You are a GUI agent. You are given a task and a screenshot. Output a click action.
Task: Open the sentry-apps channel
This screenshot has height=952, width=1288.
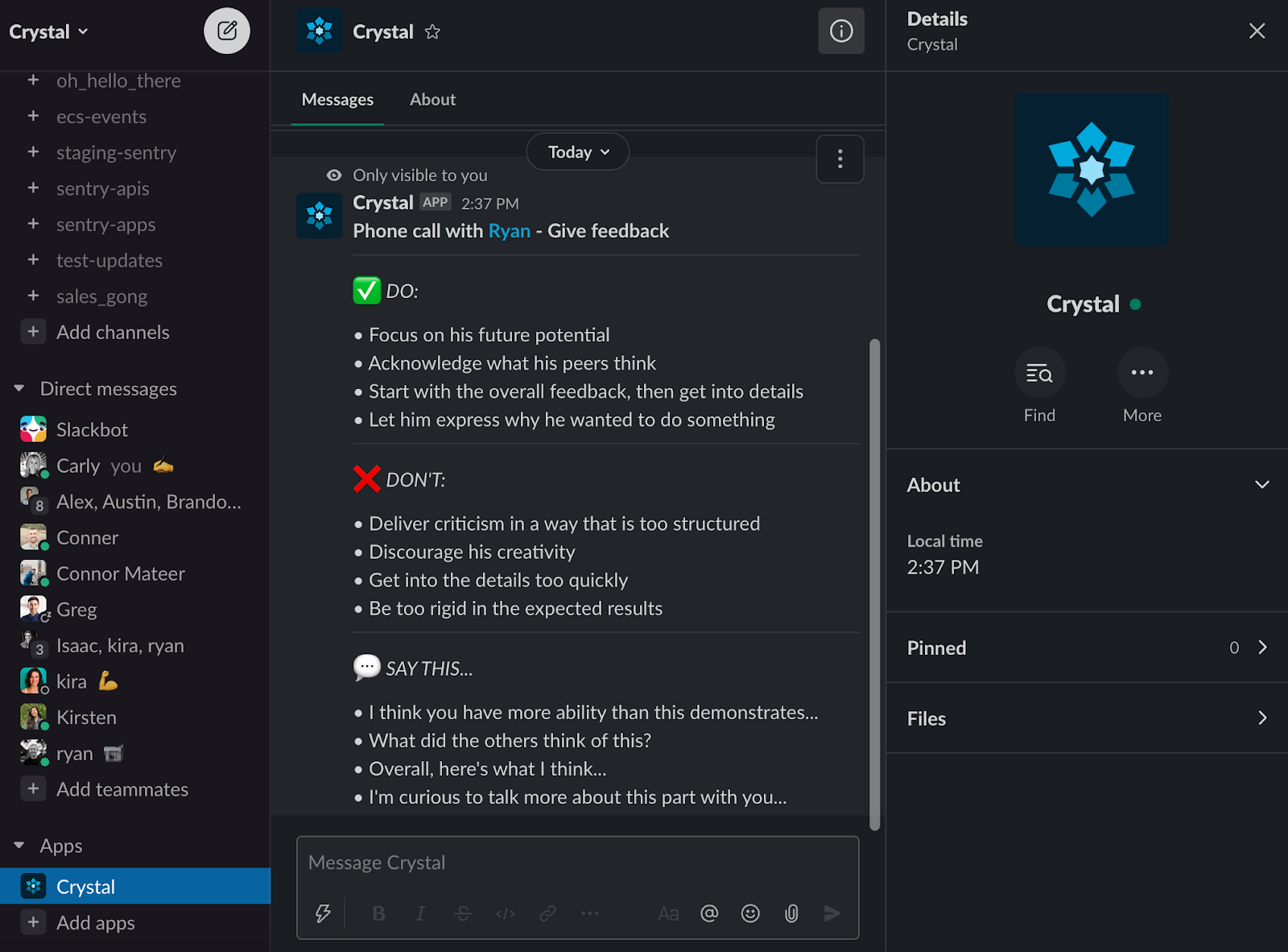tap(134, 224)
